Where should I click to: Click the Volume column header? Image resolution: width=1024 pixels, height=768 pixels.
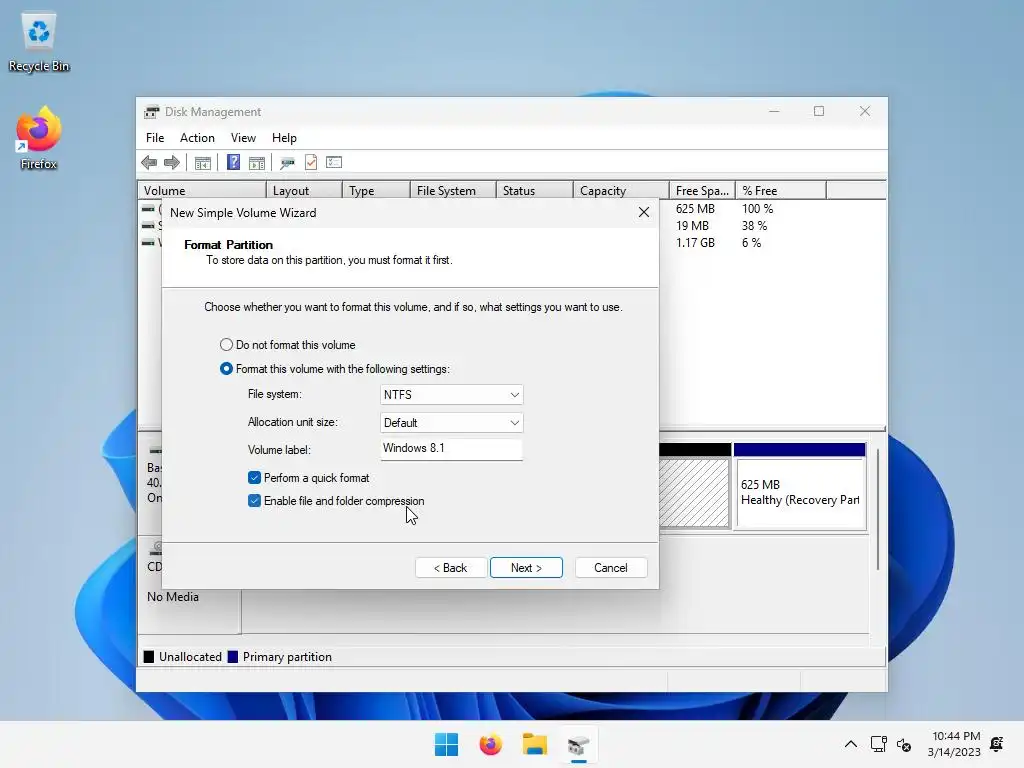click(202, 191)
